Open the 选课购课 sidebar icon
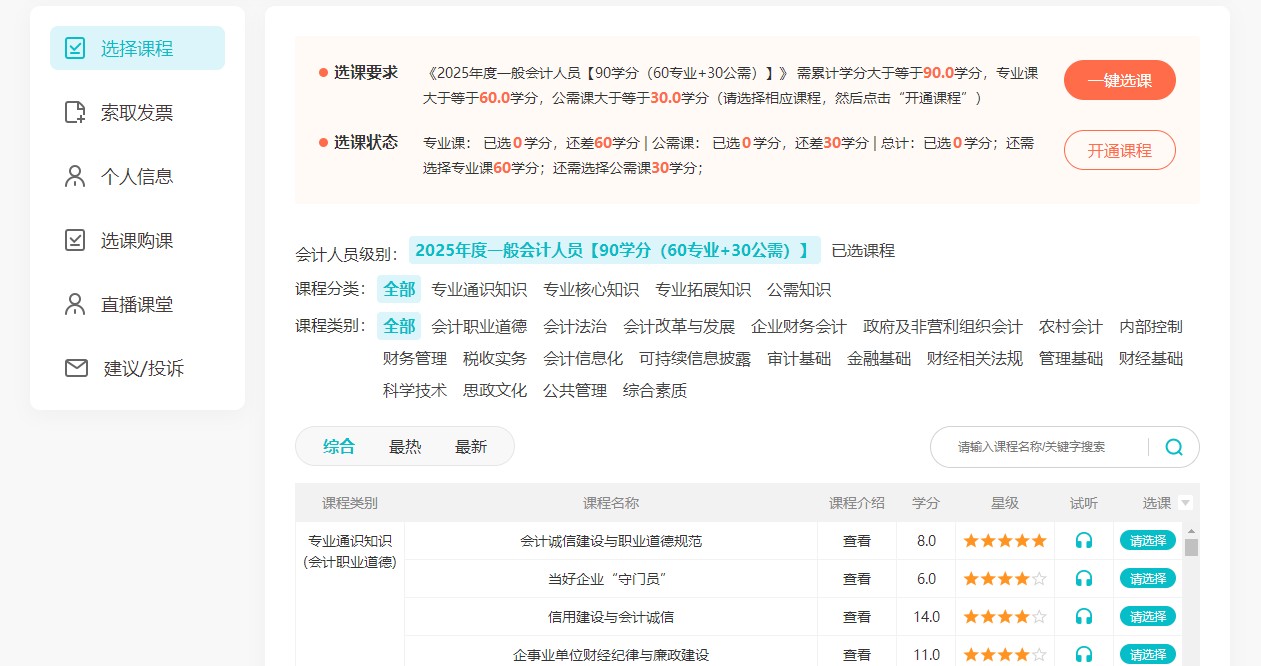 pyautogui.click(x=74, y=239)
